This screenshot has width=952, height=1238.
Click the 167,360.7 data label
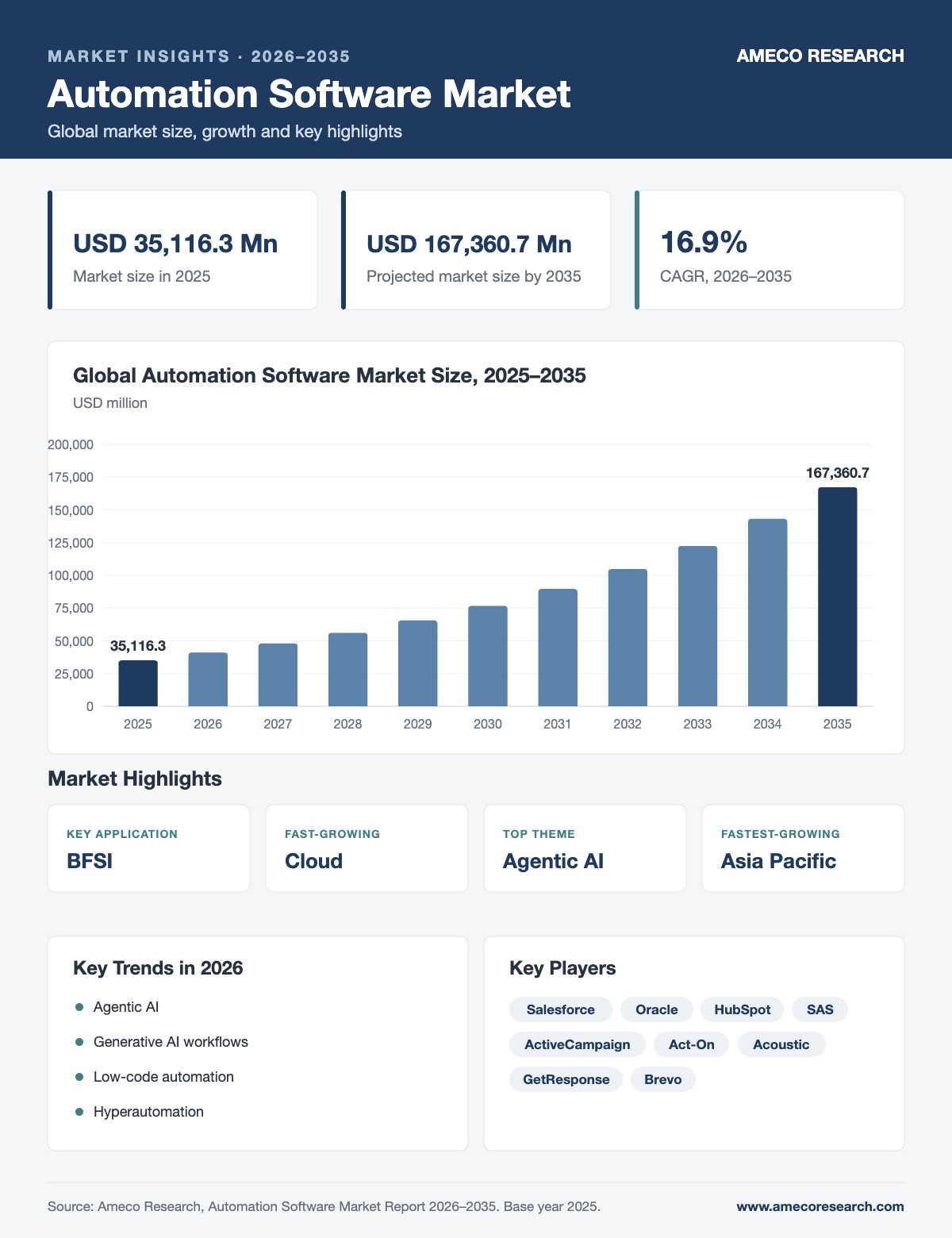tap(838, 473)
